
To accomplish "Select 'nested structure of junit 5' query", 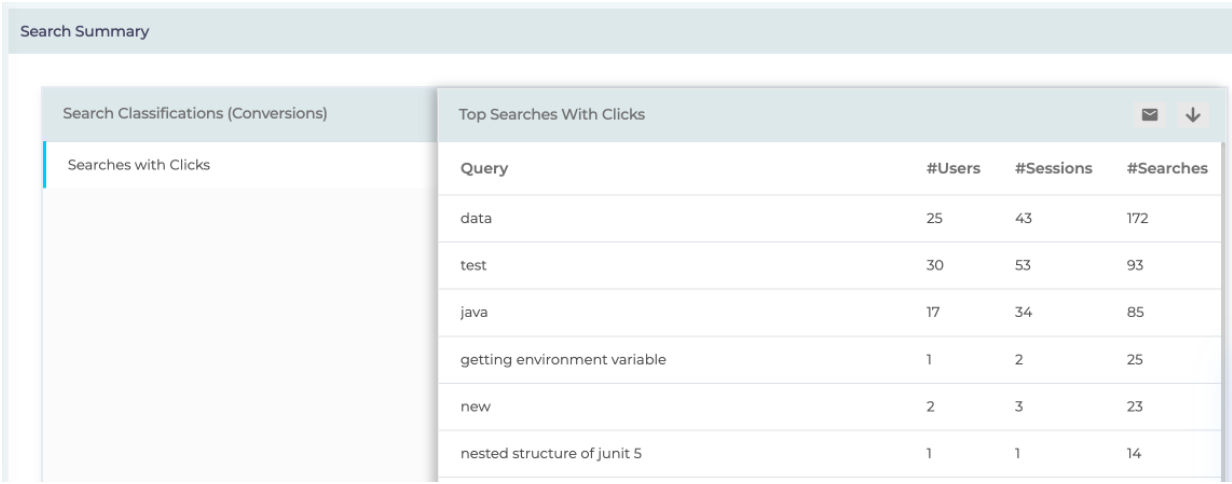I will pyautogui.click(x=550, y=454).
